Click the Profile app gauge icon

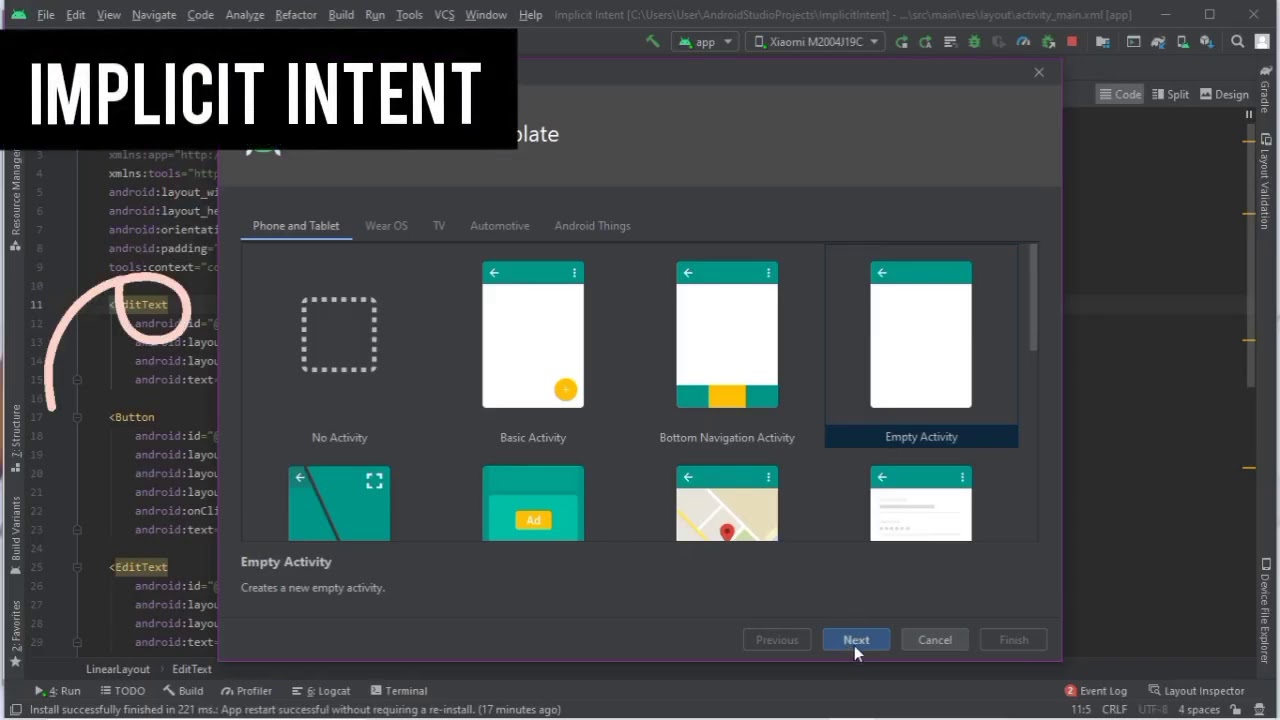click(1023, 41)
